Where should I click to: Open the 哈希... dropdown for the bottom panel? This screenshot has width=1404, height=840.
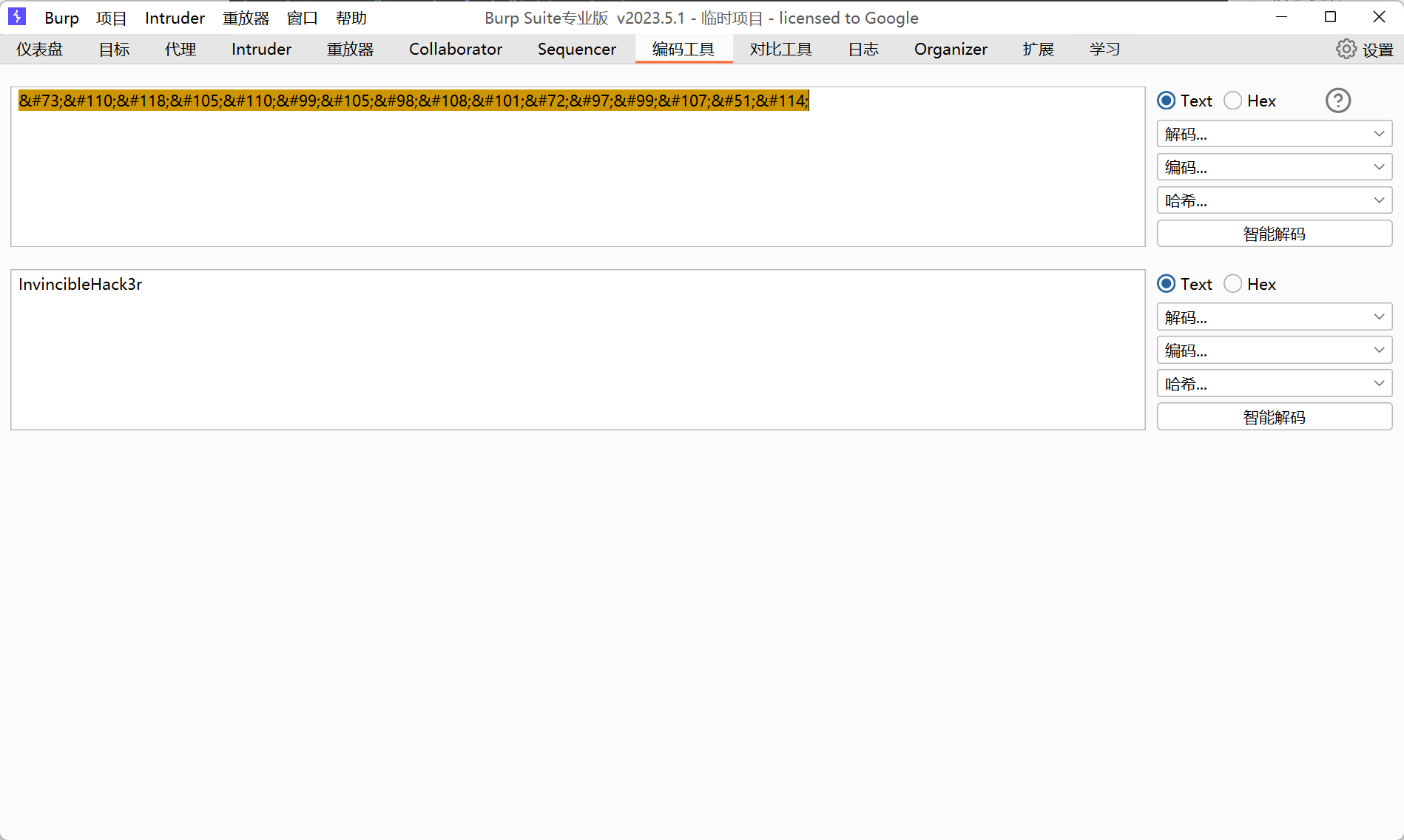pyautogui.click(x=1275, y=384)
